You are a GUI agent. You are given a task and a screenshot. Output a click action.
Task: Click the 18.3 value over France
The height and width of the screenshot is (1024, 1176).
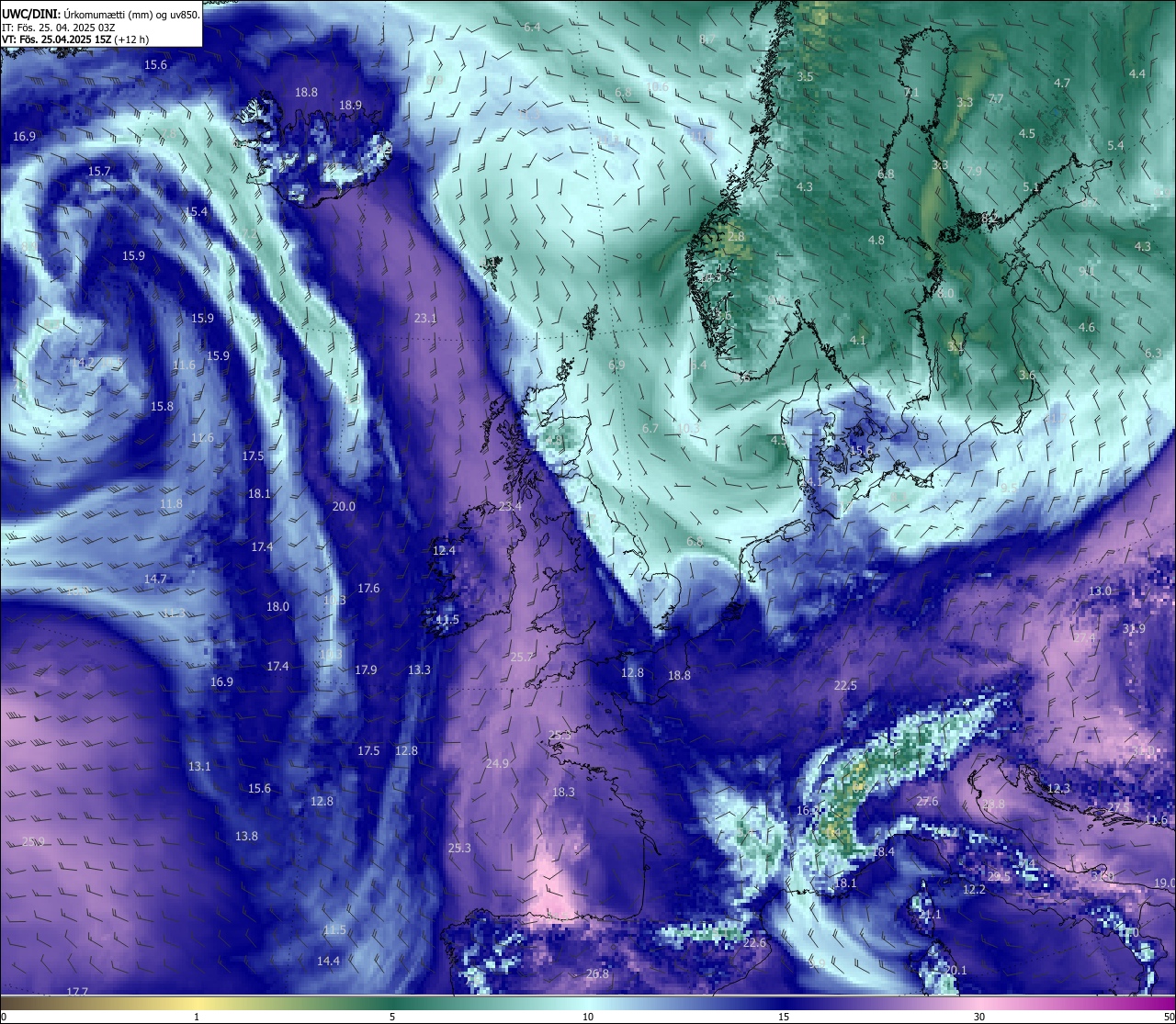pyautogui.click(x=563, y=793)
